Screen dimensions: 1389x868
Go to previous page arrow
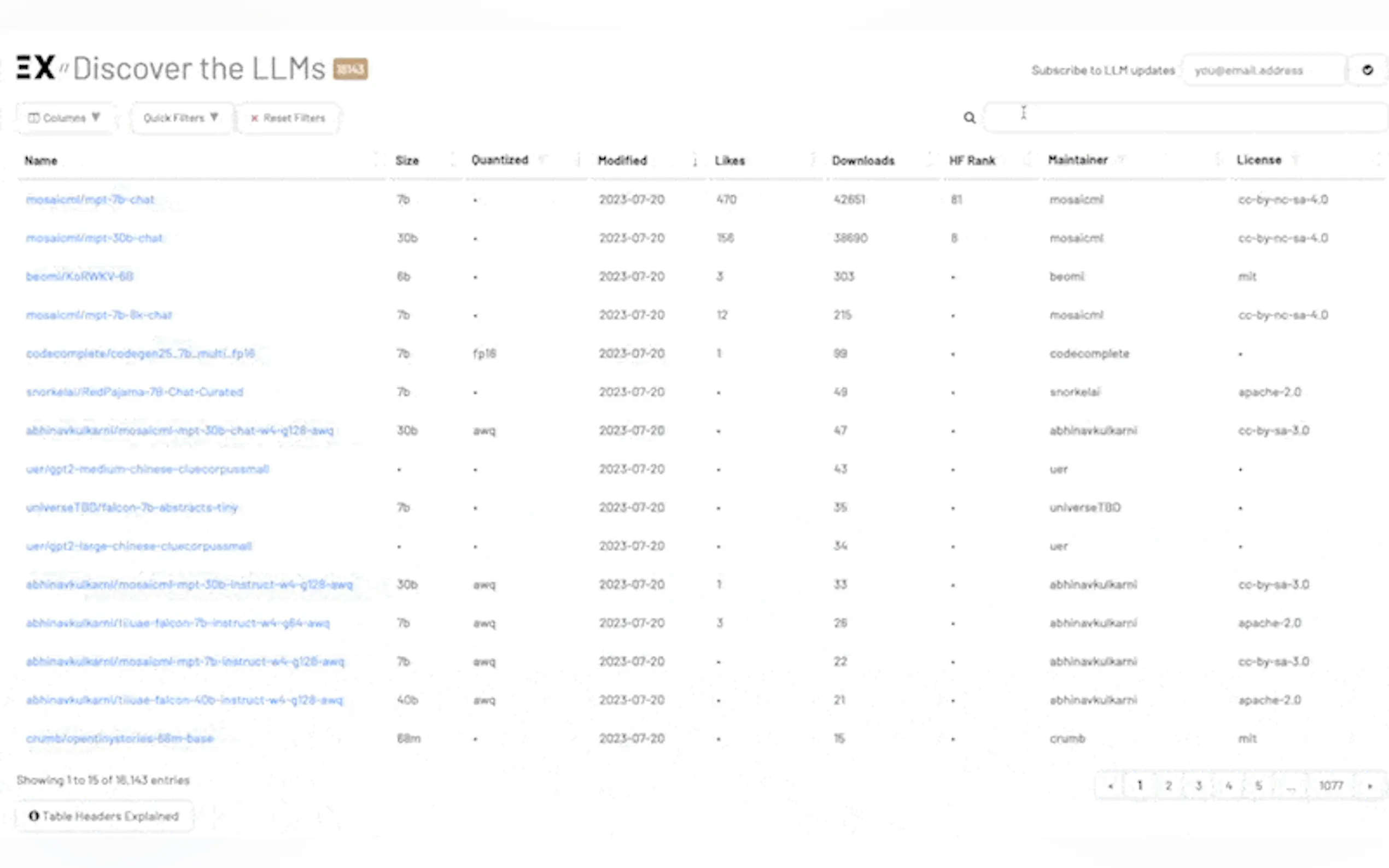(x=1110, y=786)
